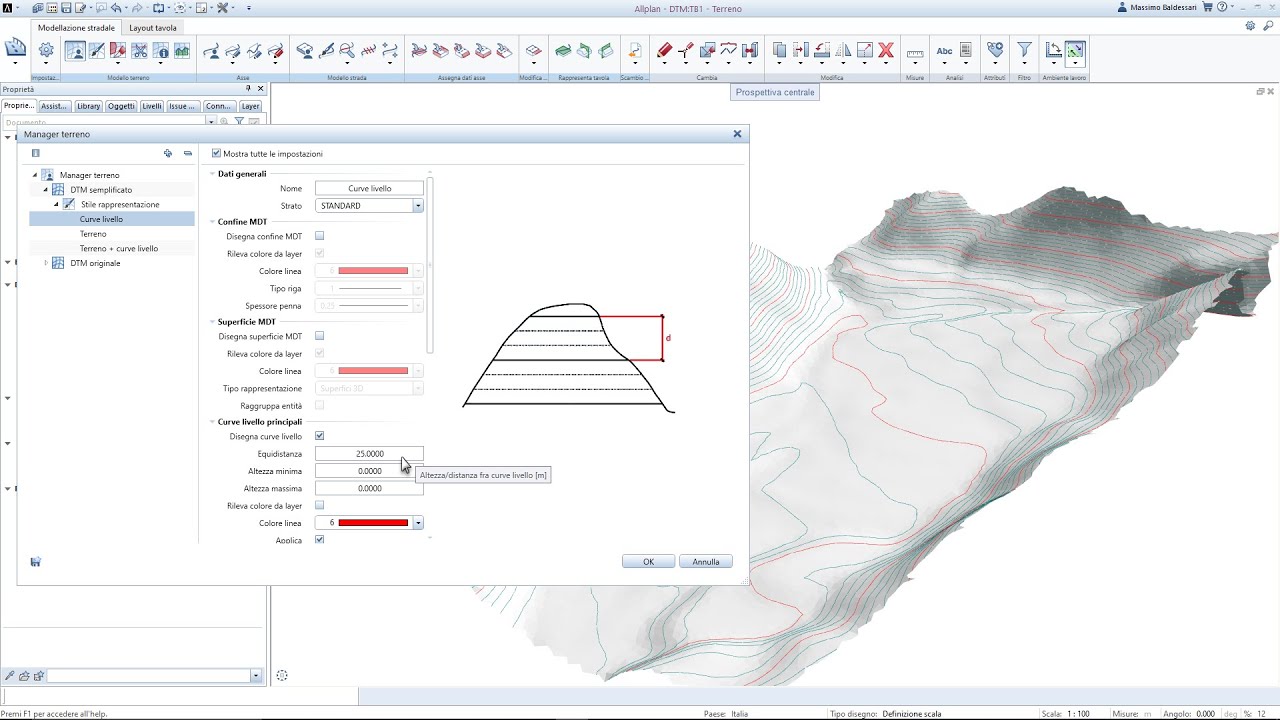Click the Altezza minima input field
Image resolution: width=1280 pixels, height=720 pixels.
(x=369, y=471)
